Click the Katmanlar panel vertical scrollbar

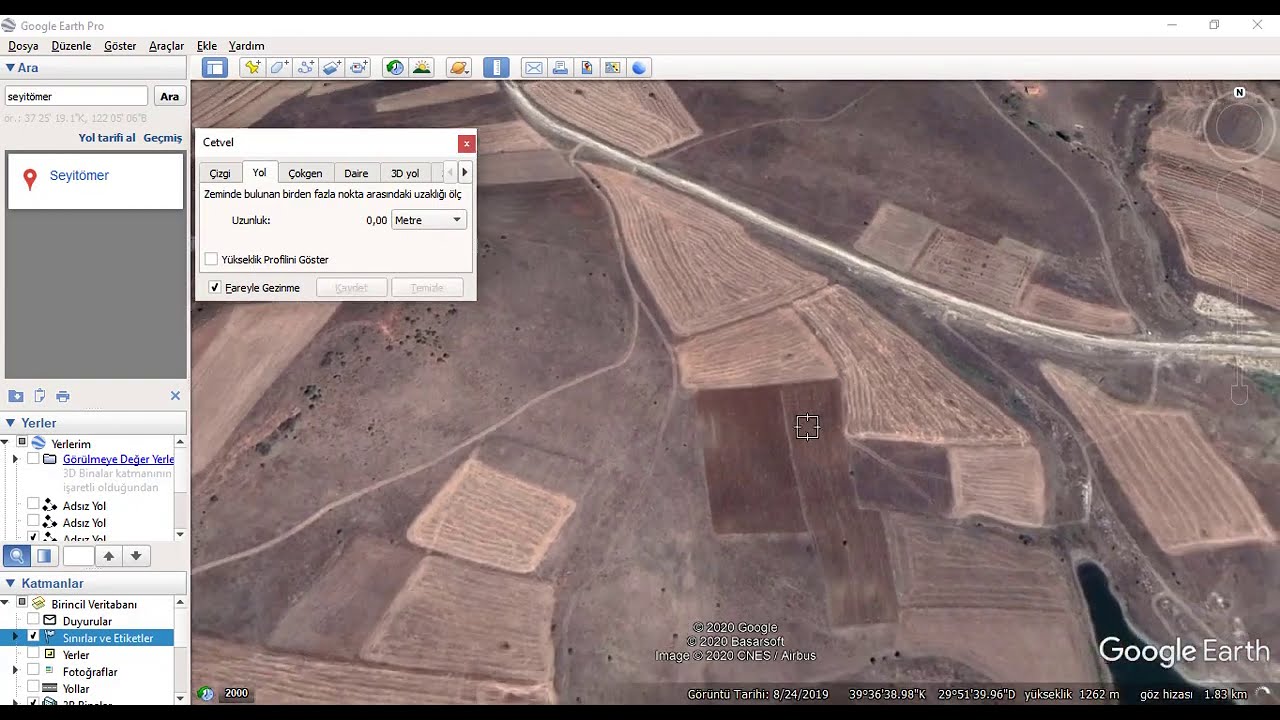click(180, 650)
